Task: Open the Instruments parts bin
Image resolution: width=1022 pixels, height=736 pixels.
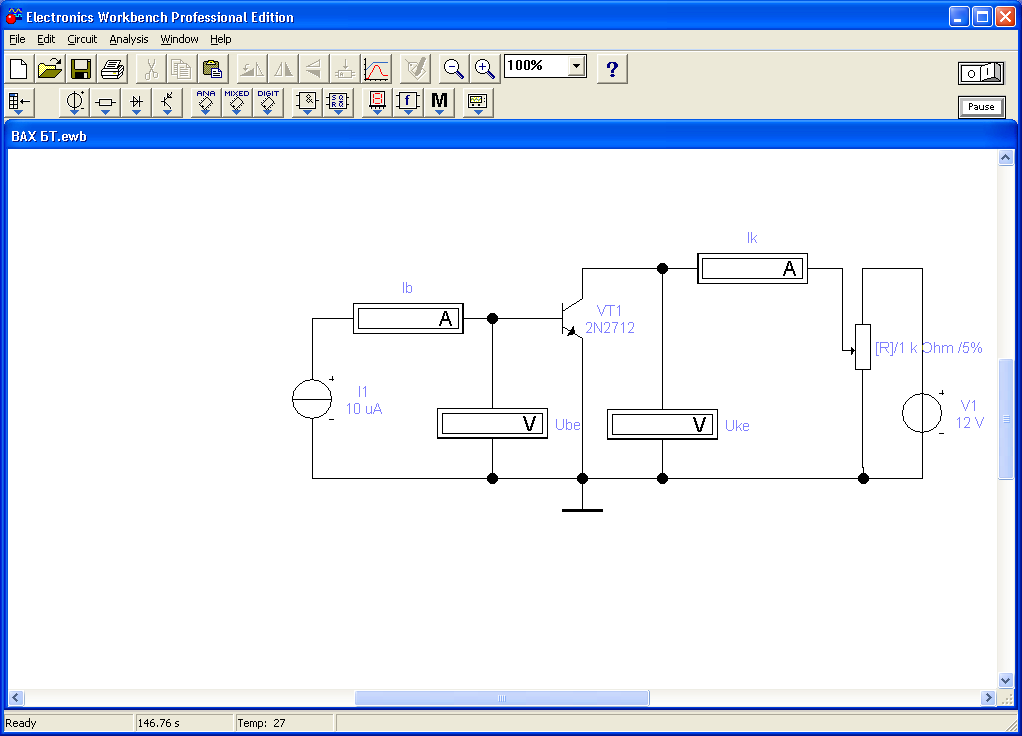Action: point(478,102)
